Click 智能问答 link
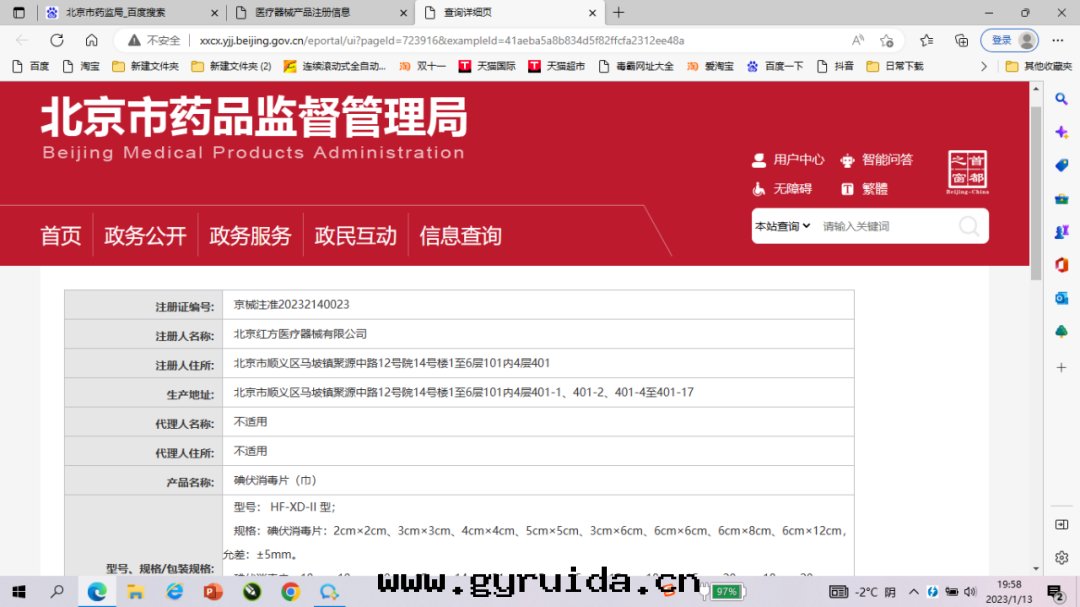This screenshot has height=607, width=1080. coord(886,160)
